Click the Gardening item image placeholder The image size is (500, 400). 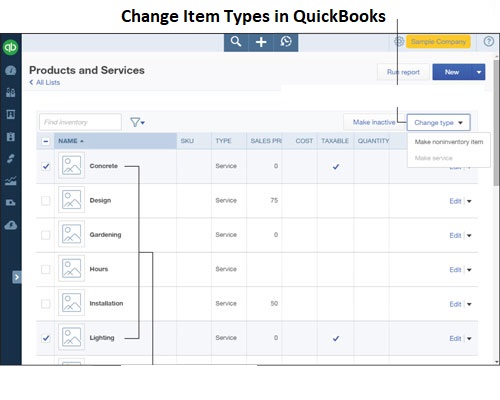(x=71, y=234)
